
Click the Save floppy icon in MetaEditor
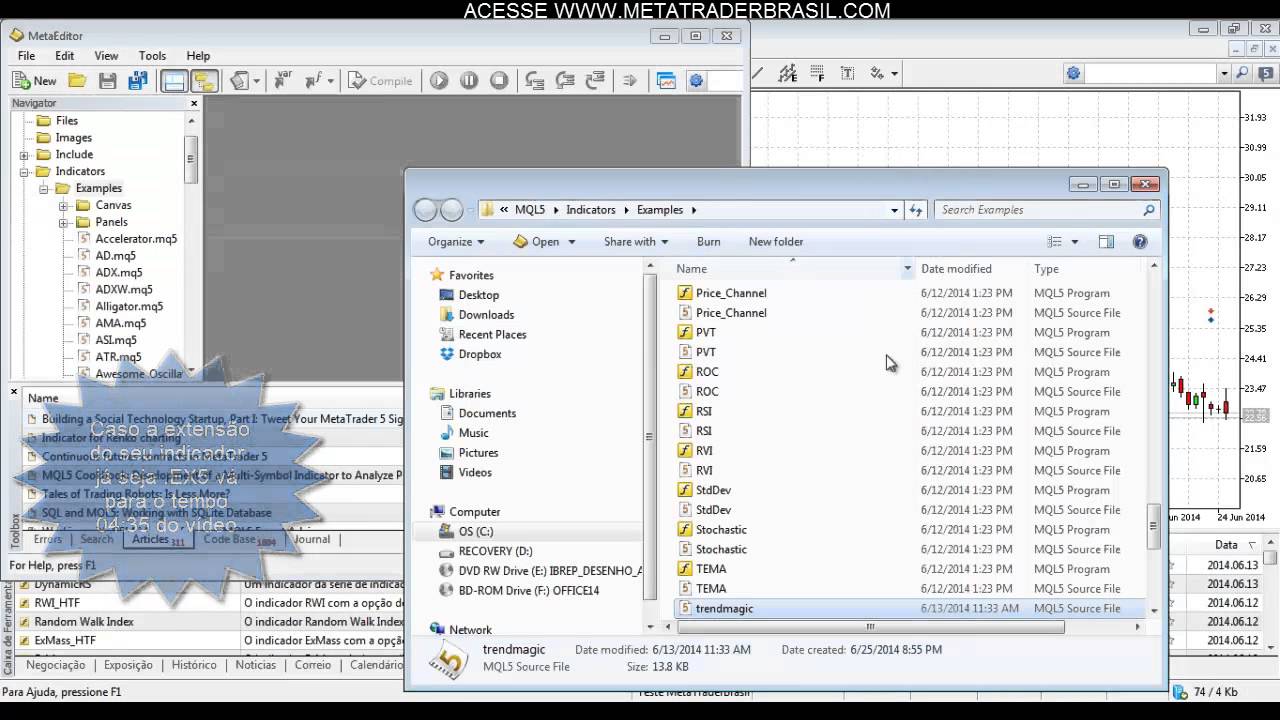(x=108, y=81)
